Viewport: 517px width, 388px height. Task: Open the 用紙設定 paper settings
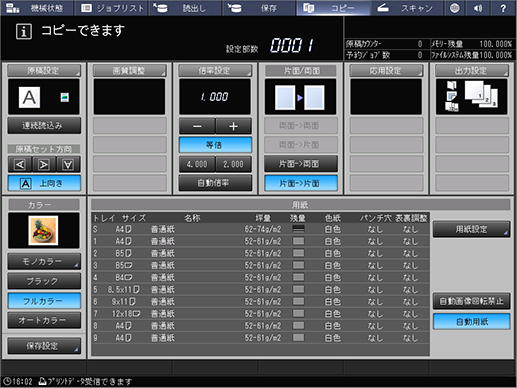coord(472,229)
